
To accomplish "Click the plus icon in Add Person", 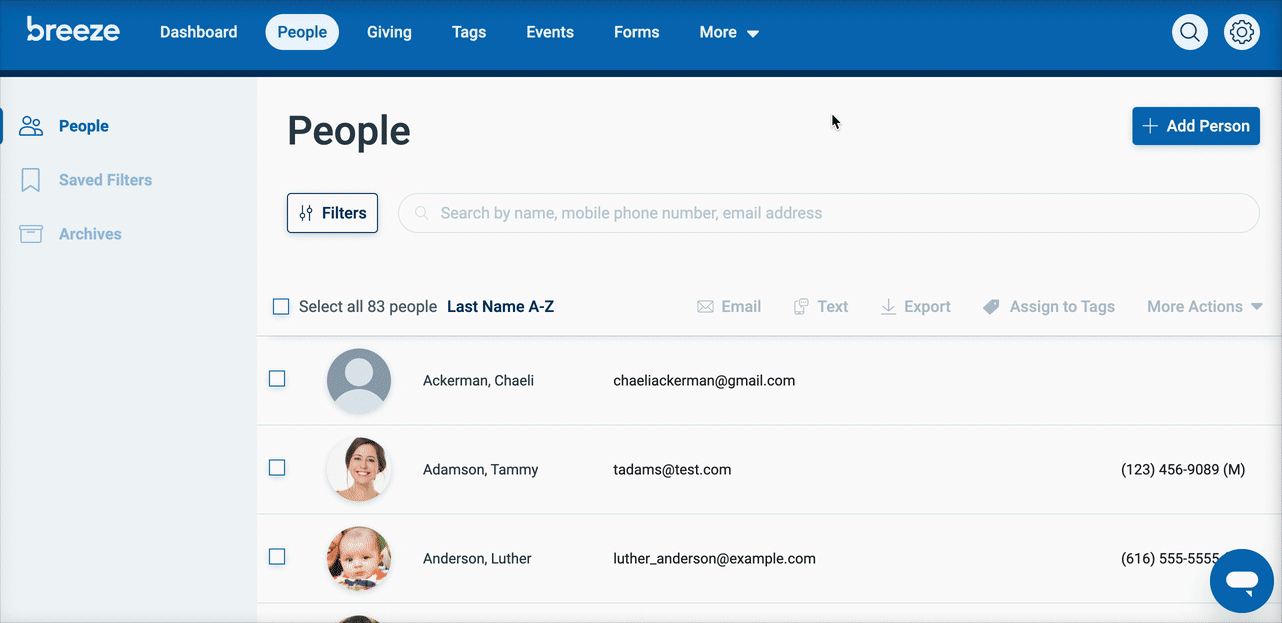I will pos(1150,126).
